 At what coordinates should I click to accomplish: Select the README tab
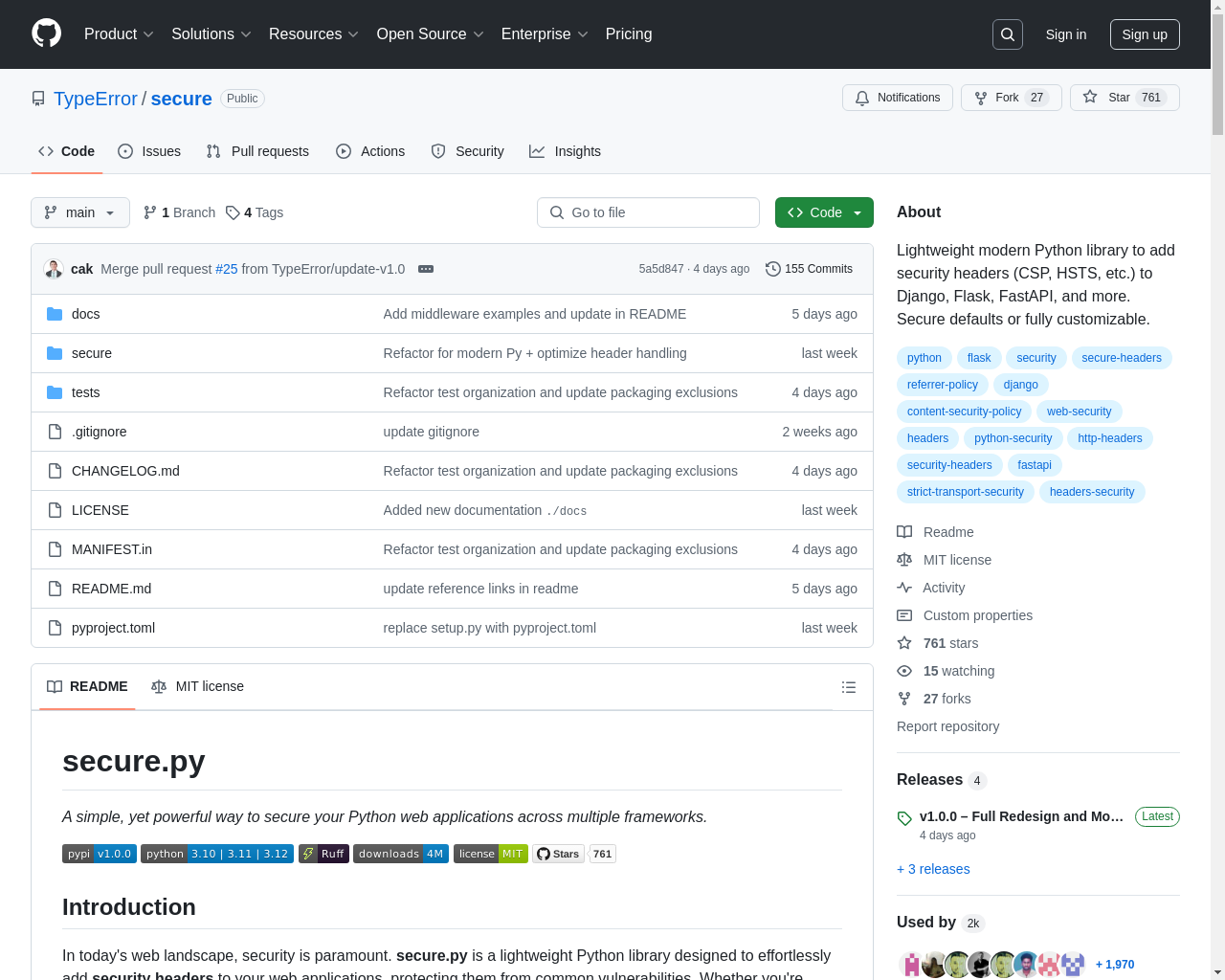coord(87,686)
